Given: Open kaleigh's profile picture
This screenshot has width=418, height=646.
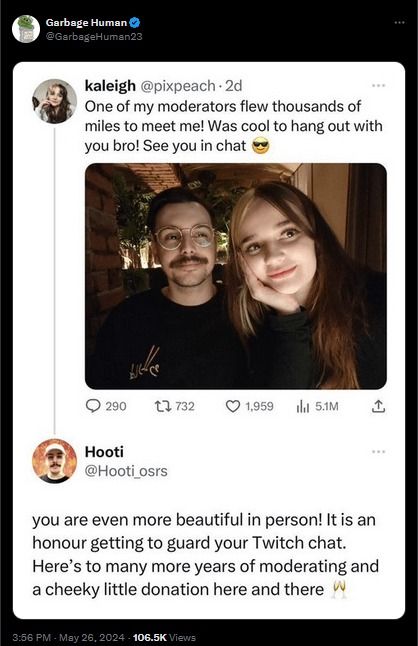Looking at the screenshot, I should pyautogui.click(x=54, y=101).
